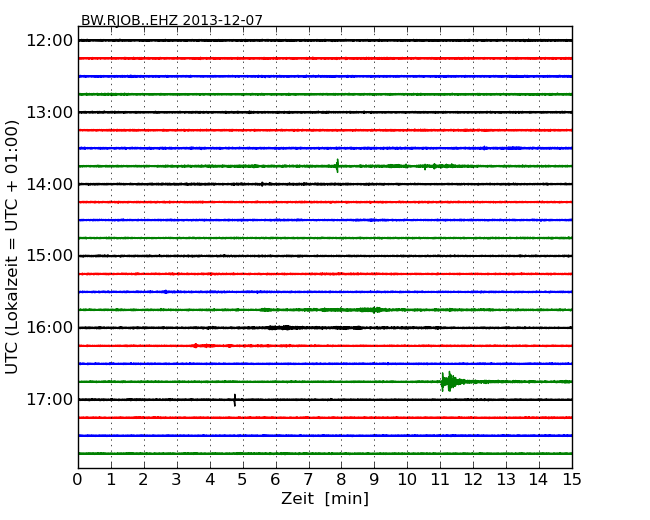Image resolution: width=650 pixels, height=520 pixels.
Task: Click the large seismic event on green 16:45 trace
Action: tap(451, 381)
